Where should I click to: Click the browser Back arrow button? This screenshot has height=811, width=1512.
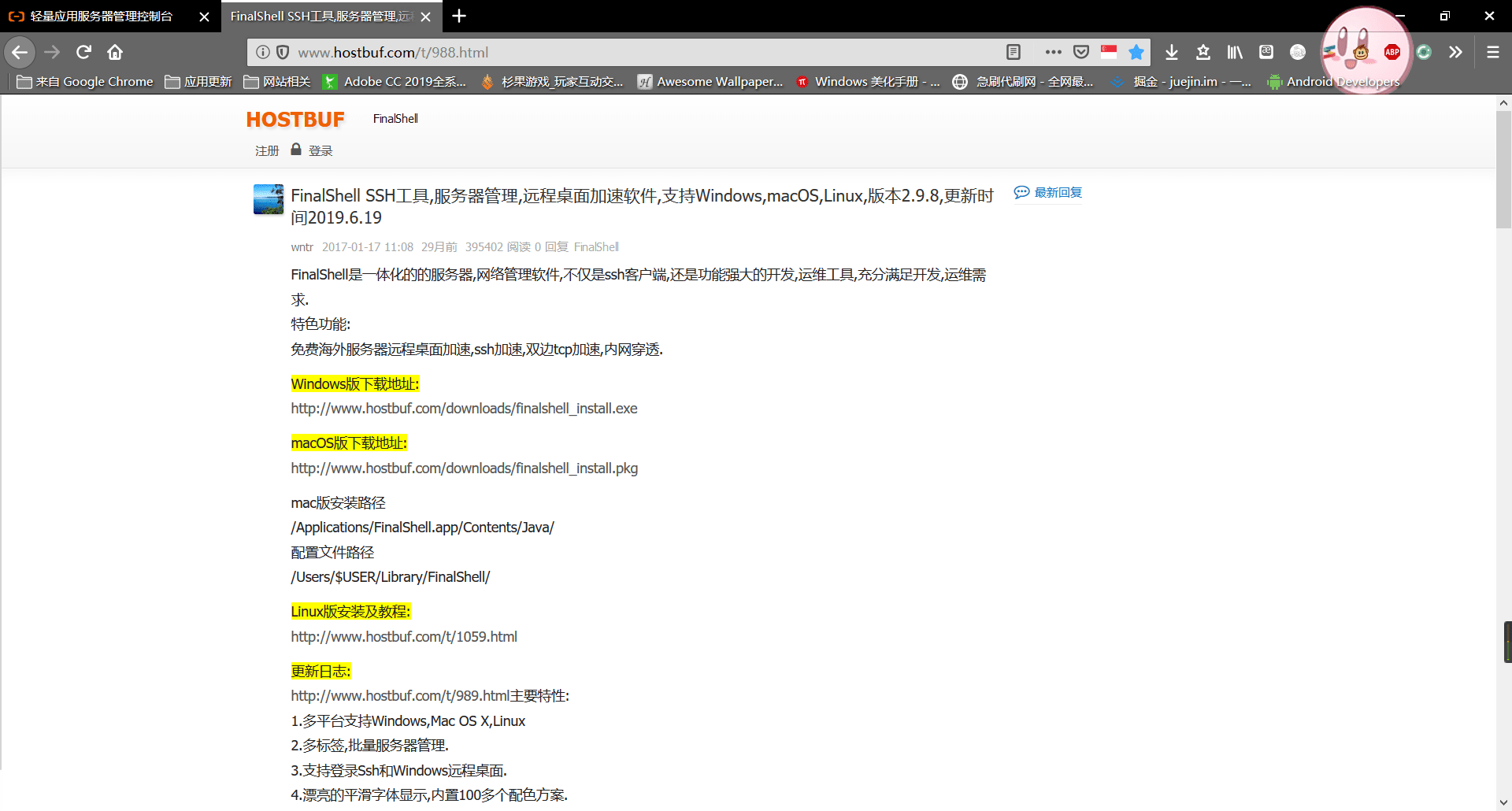click(x=20, y=52)
